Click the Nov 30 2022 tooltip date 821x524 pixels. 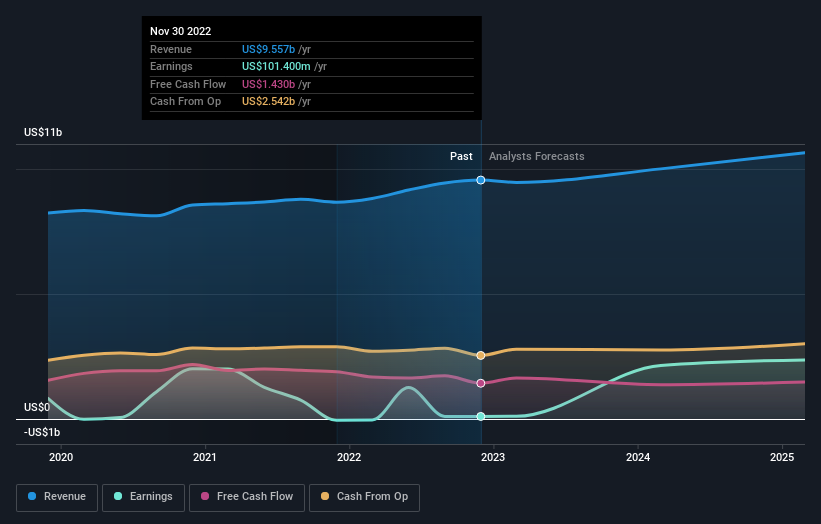pyautogui.click(x=181, y=31)
